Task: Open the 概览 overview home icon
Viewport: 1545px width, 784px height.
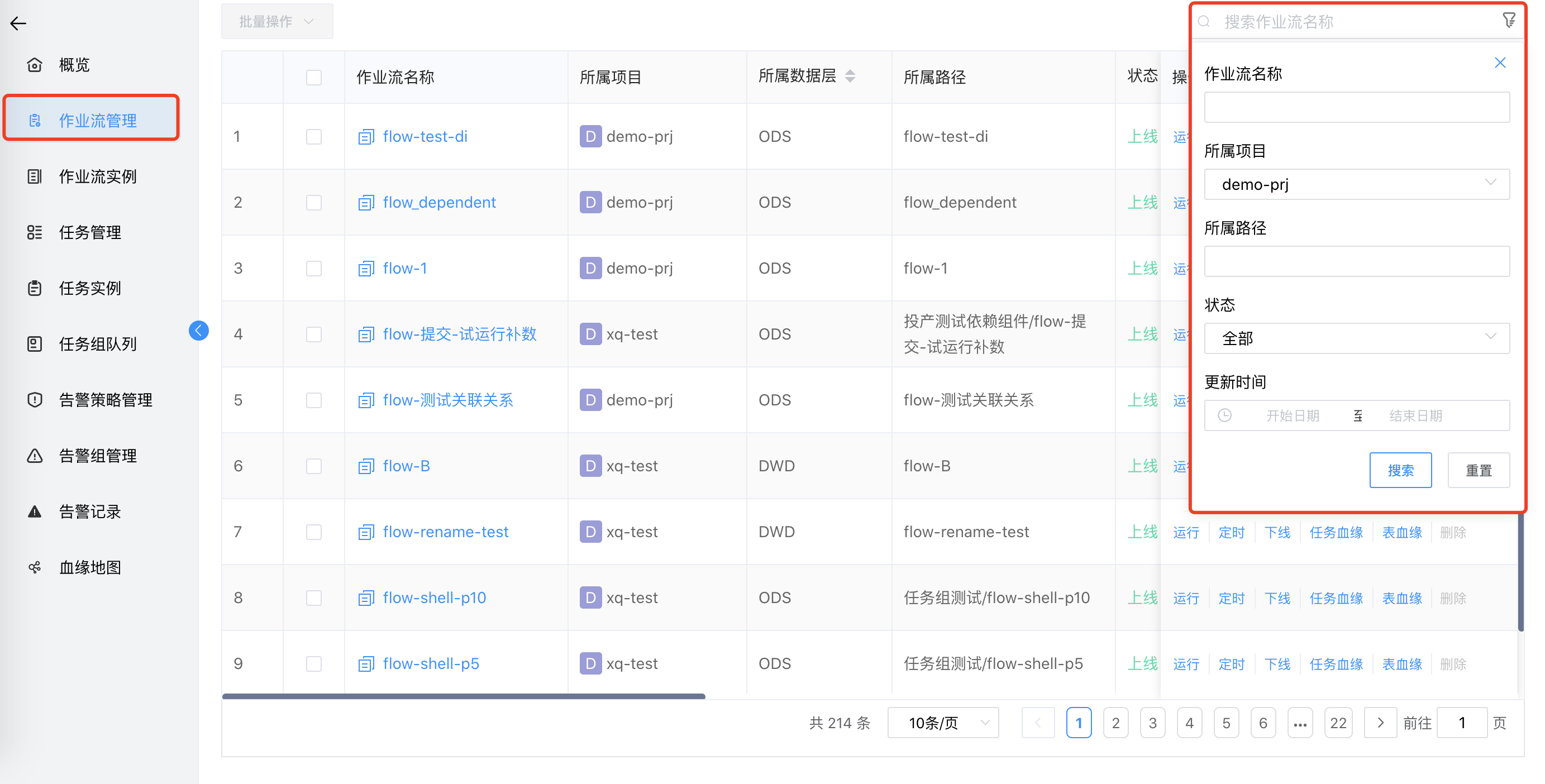Action: 35,65
